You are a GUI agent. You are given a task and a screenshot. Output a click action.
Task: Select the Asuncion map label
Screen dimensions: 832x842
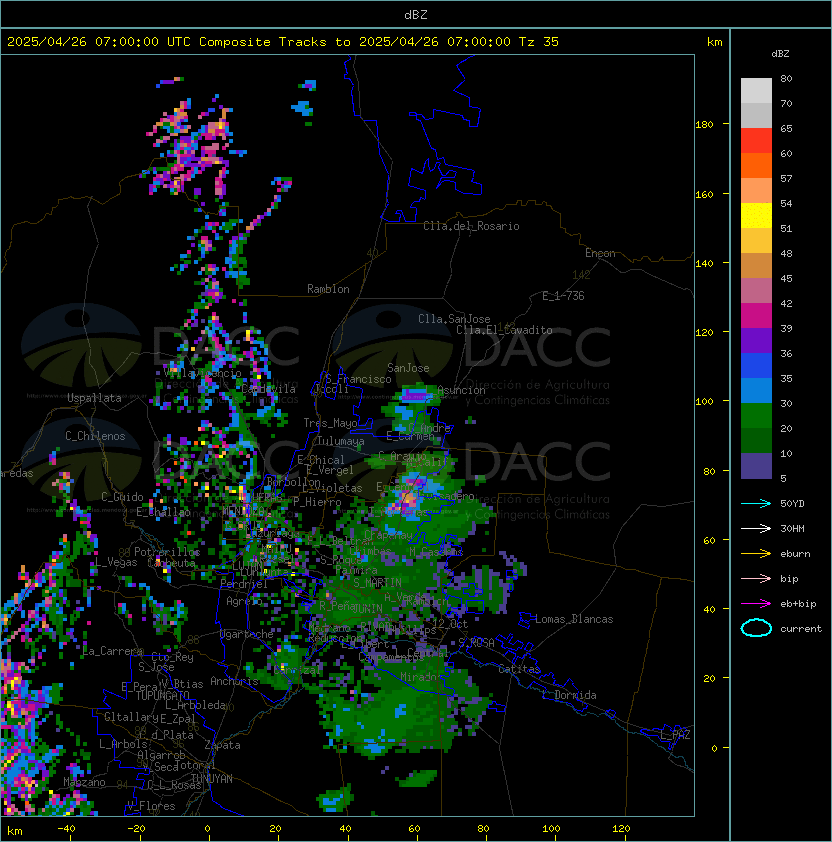coord(461,390)
